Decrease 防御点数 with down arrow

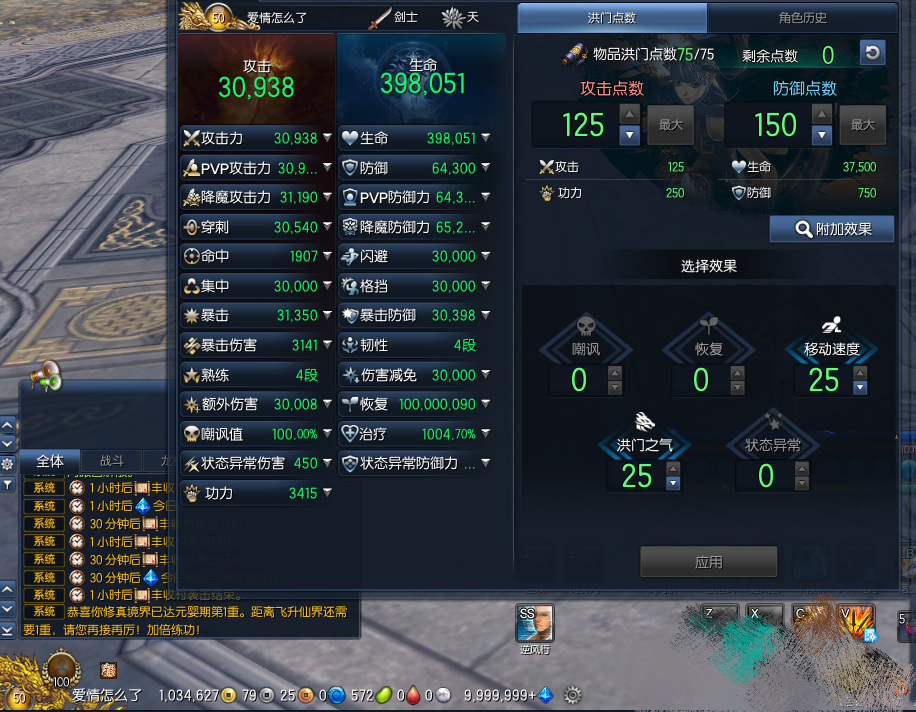click(x=821, y=136)
